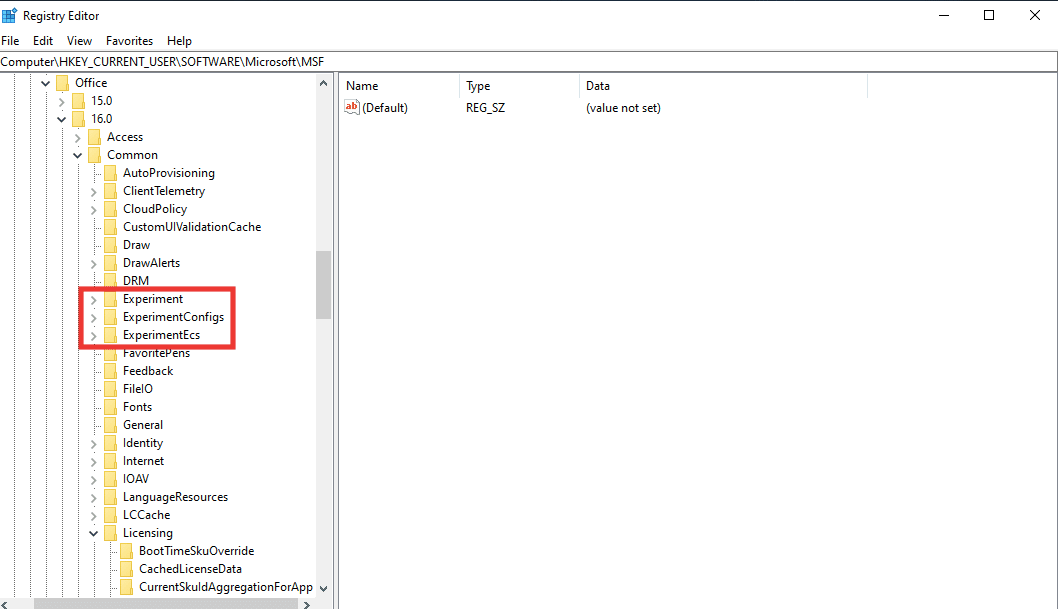Expand the LanguageResources key

pyautogui.click(x=94, y=498)
